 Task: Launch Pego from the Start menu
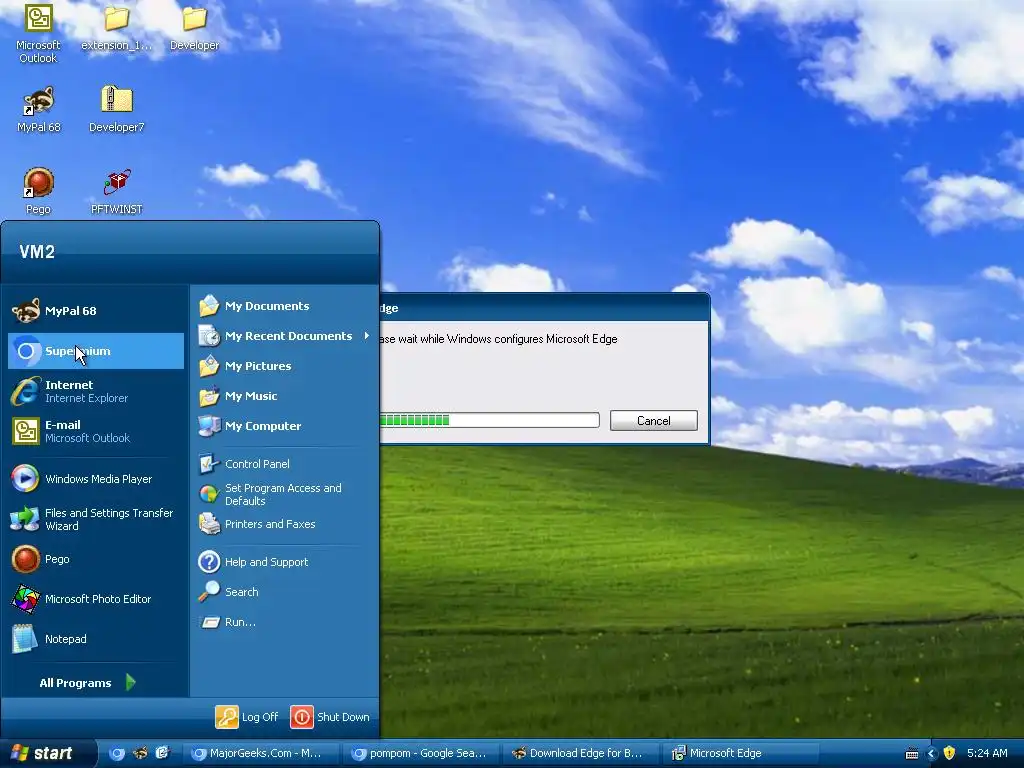pos(96,559)
